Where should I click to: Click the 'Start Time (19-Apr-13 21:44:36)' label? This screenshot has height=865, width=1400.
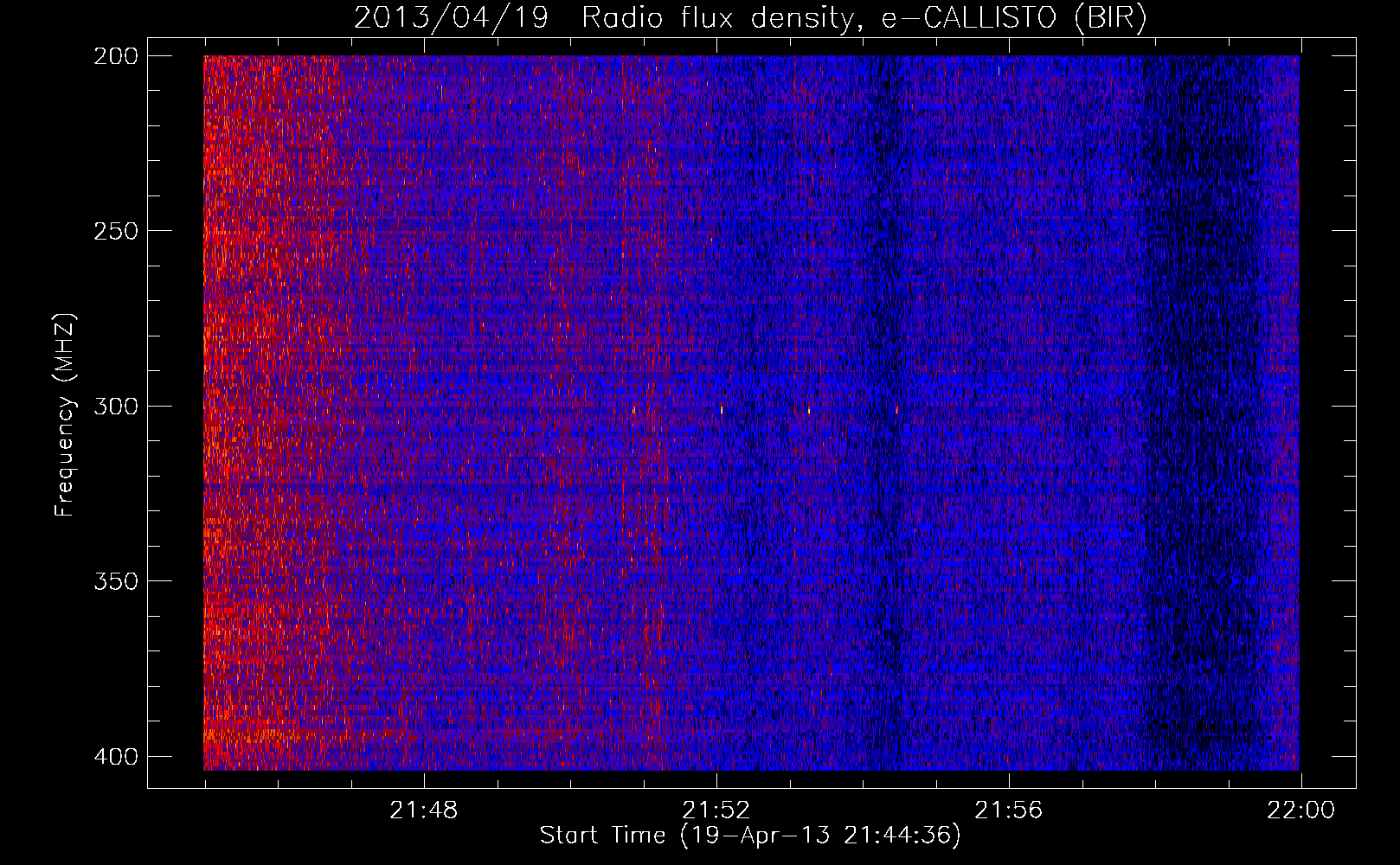750,836
